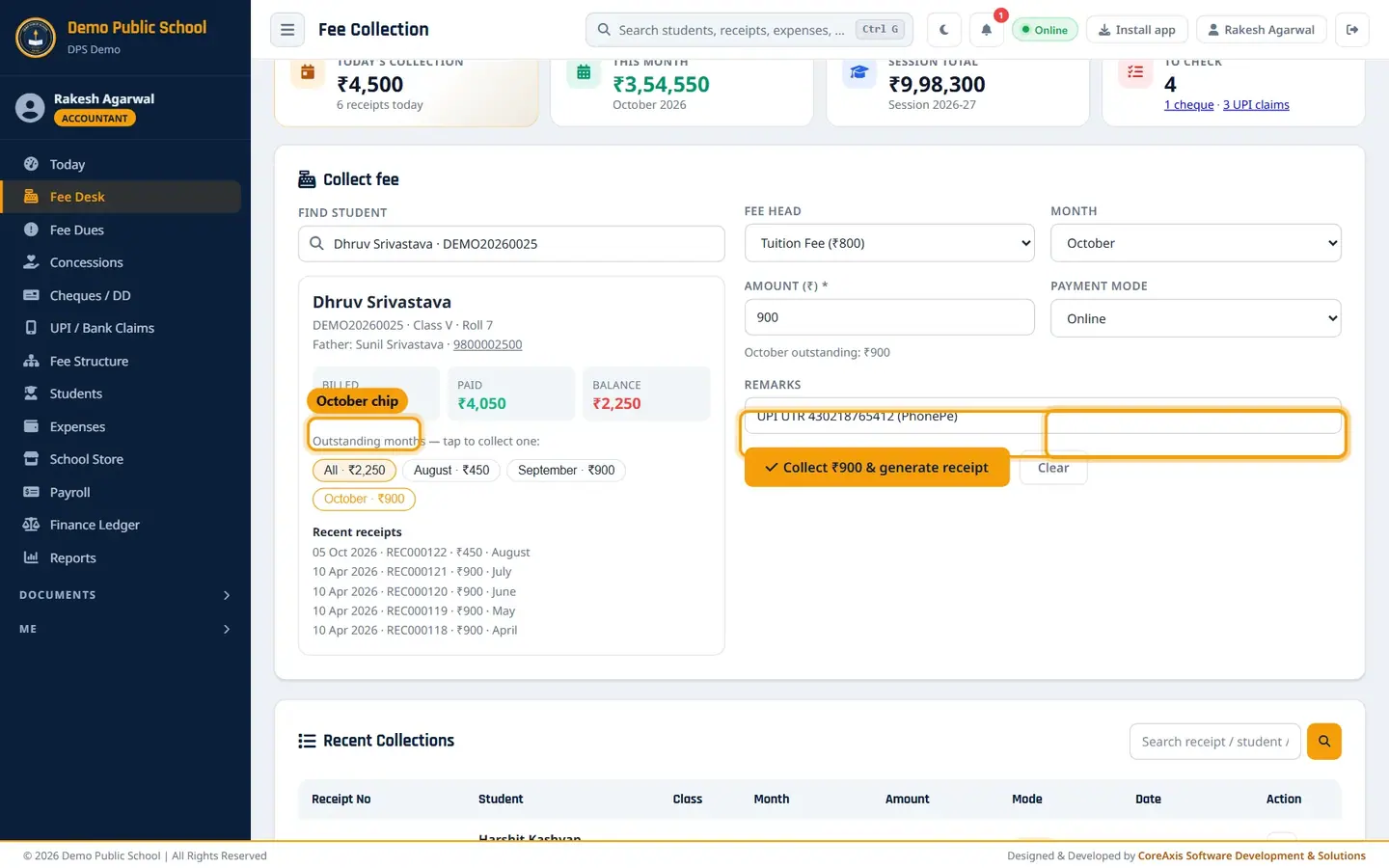Toggle the sidebar hamburger menu
This screenshot has width=1389, height=868.
(x=287, y=30)
